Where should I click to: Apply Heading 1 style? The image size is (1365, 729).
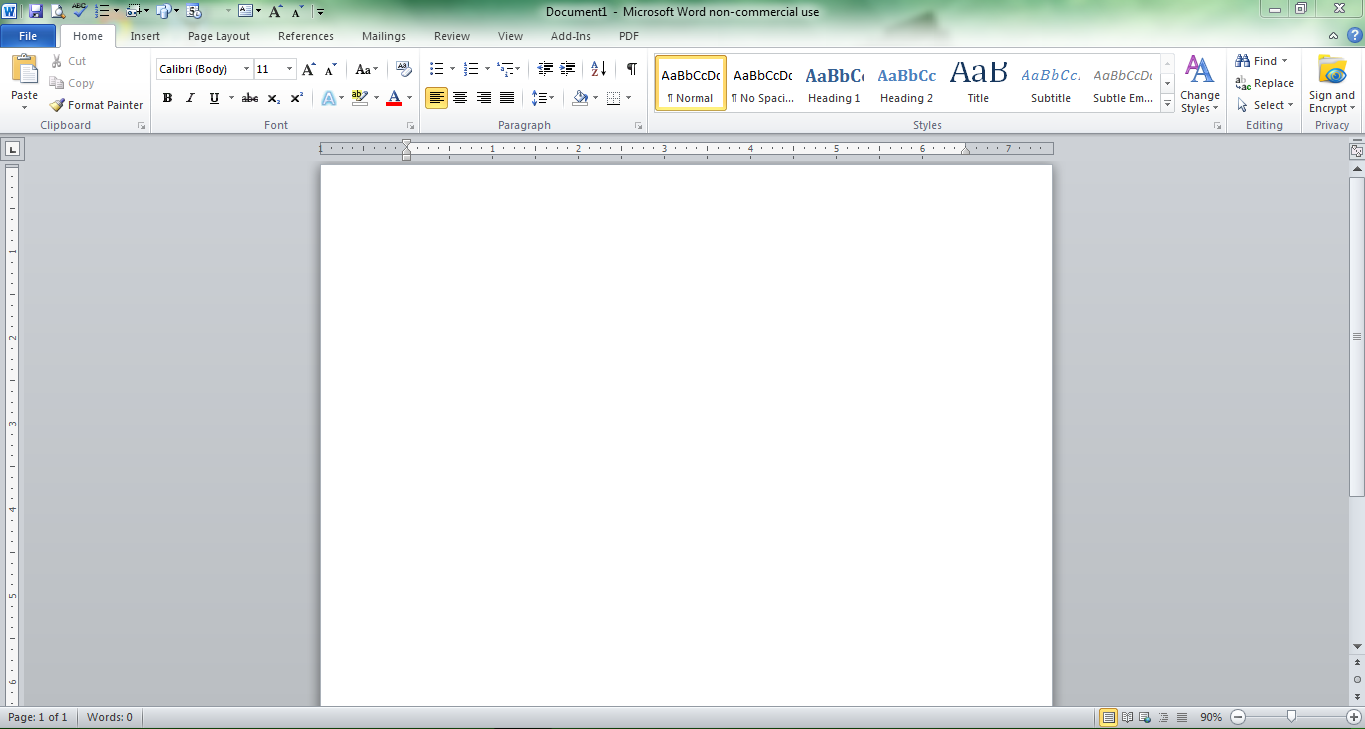click(x=834, y=83)
